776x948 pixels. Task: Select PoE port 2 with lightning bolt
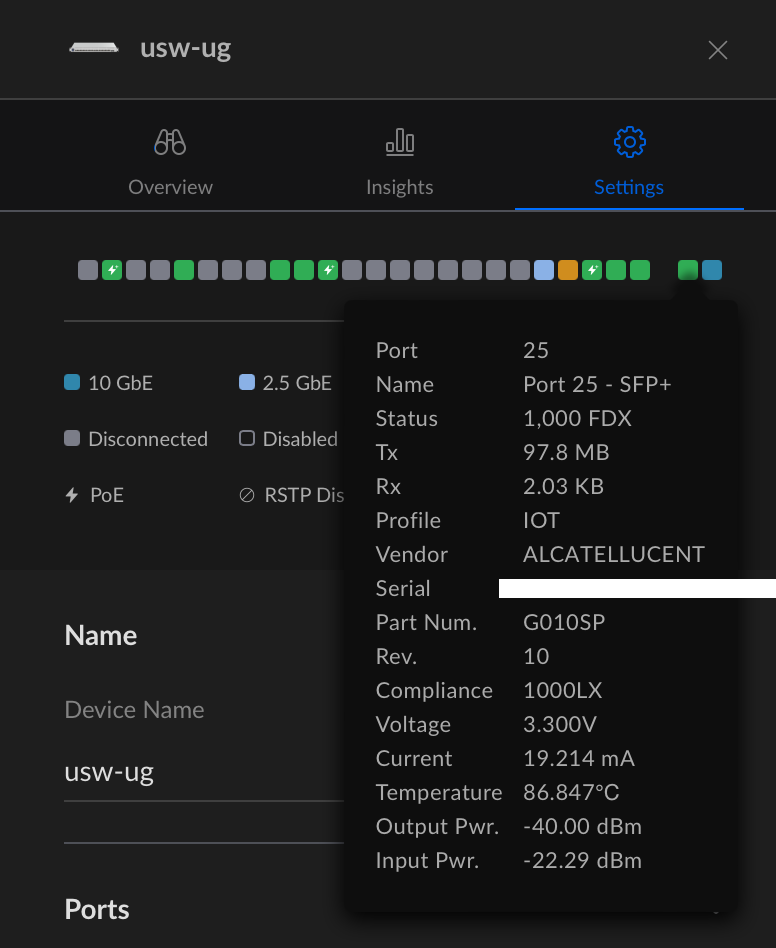[x=112, y=270]
